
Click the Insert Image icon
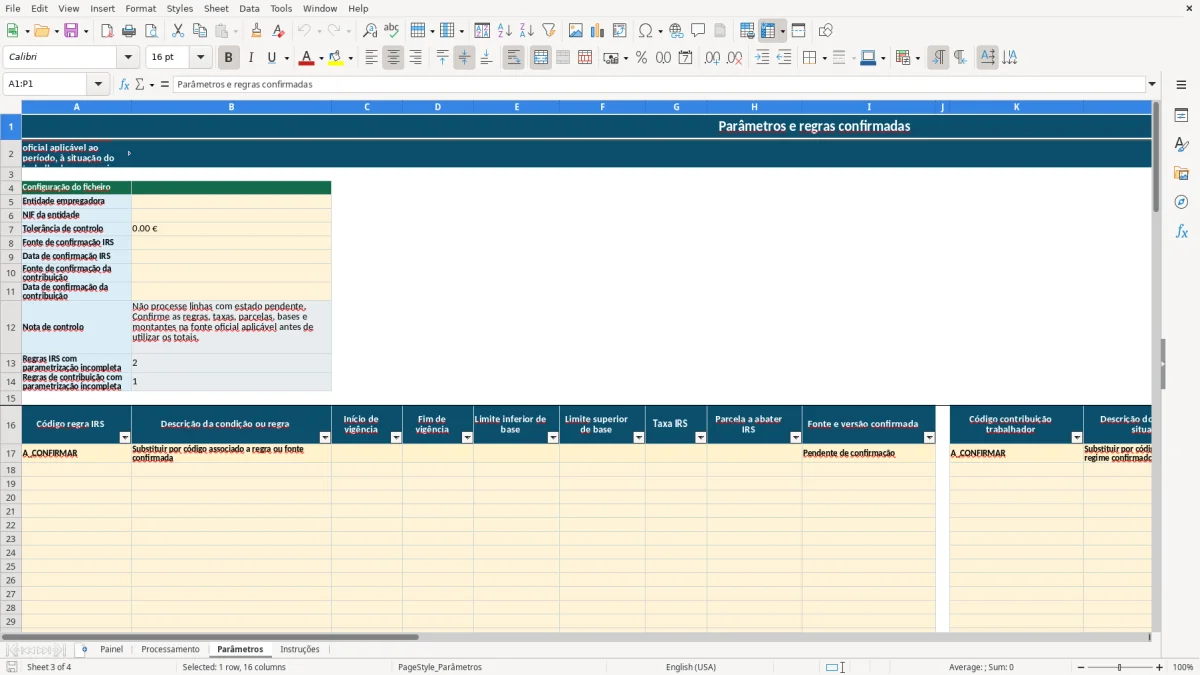point(576,31)
